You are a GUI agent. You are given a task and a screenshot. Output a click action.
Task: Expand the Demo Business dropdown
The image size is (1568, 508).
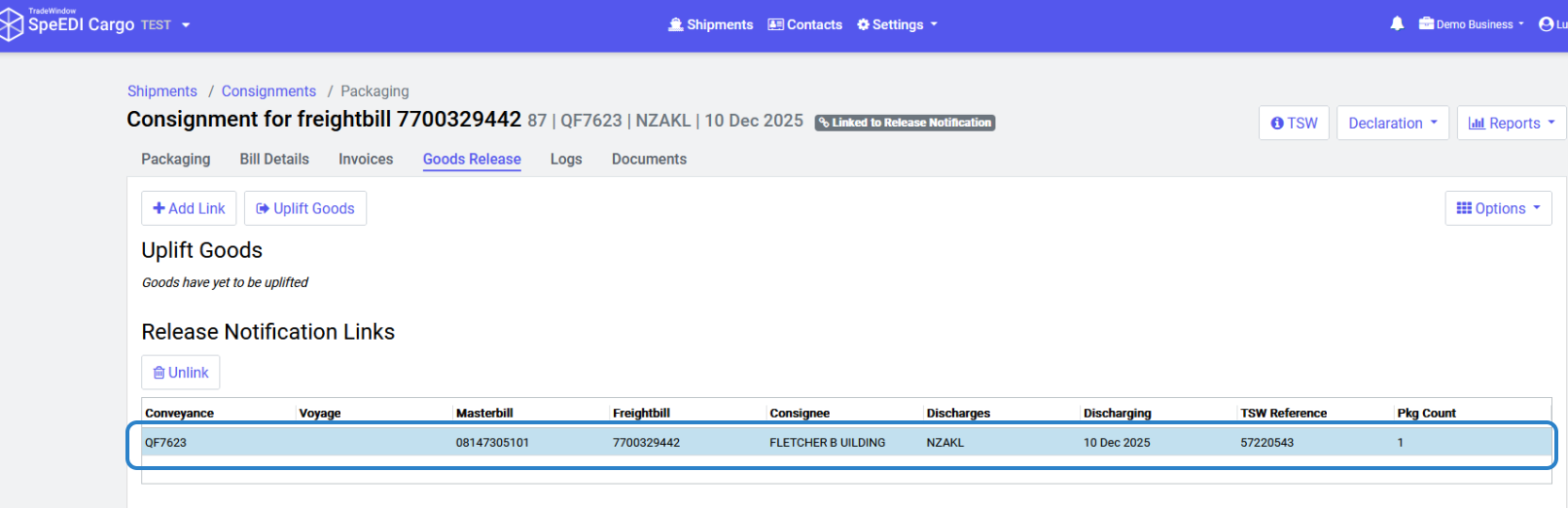pyautogui.click(x=1472, y=24)
